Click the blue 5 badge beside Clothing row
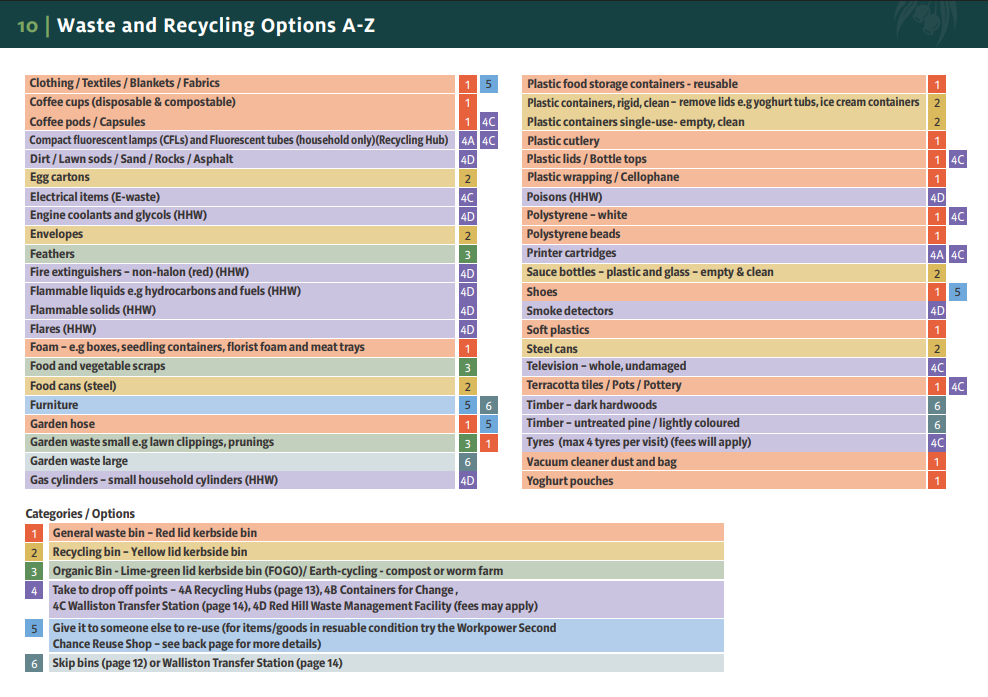This screenshot has width=988, height=697. tap(488, 84)
